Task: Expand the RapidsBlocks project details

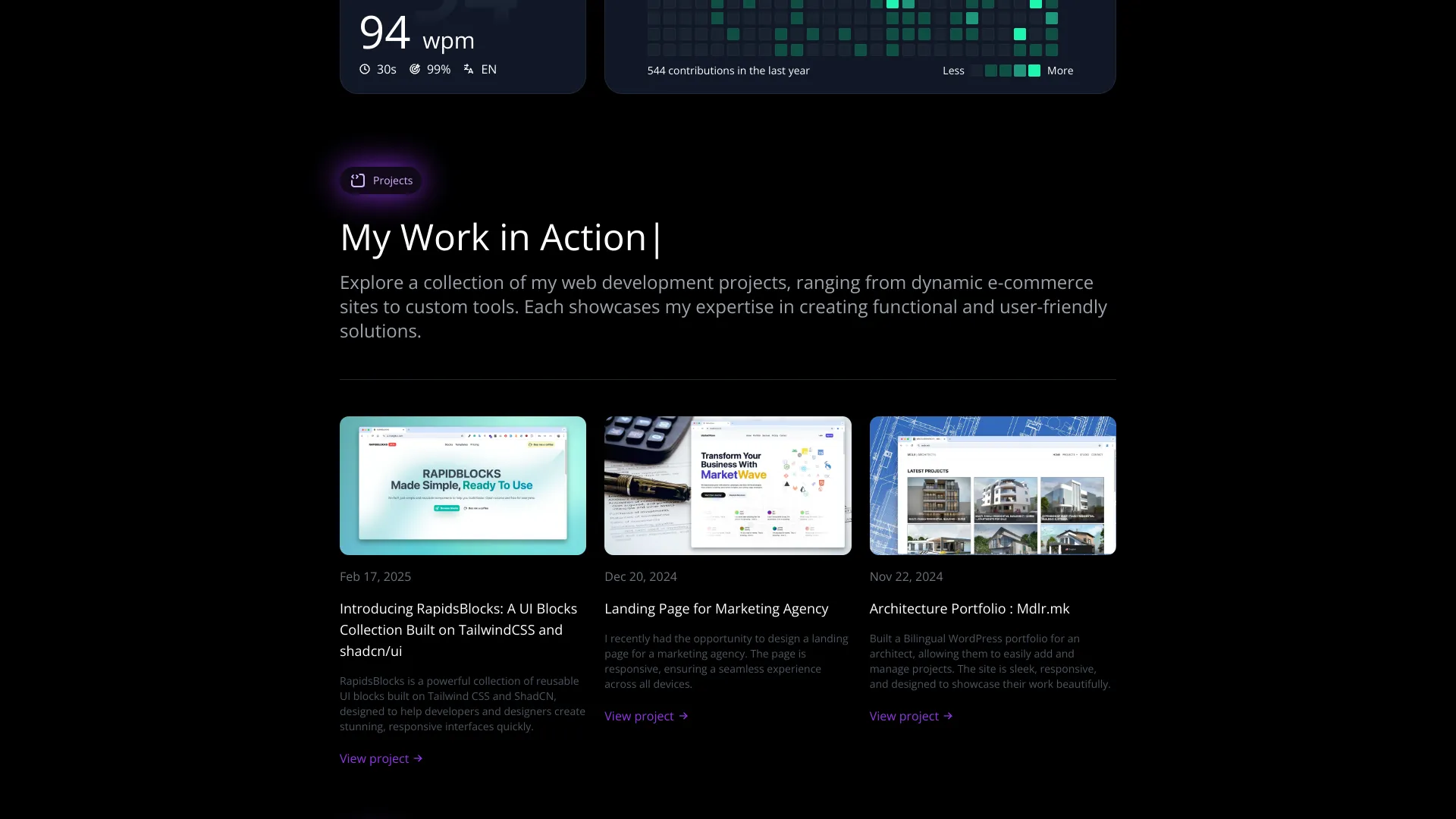Action: pos(381,758)
